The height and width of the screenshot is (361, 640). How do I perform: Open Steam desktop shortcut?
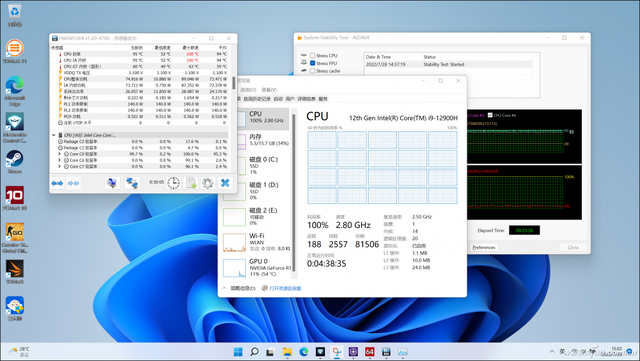(15, 162)
